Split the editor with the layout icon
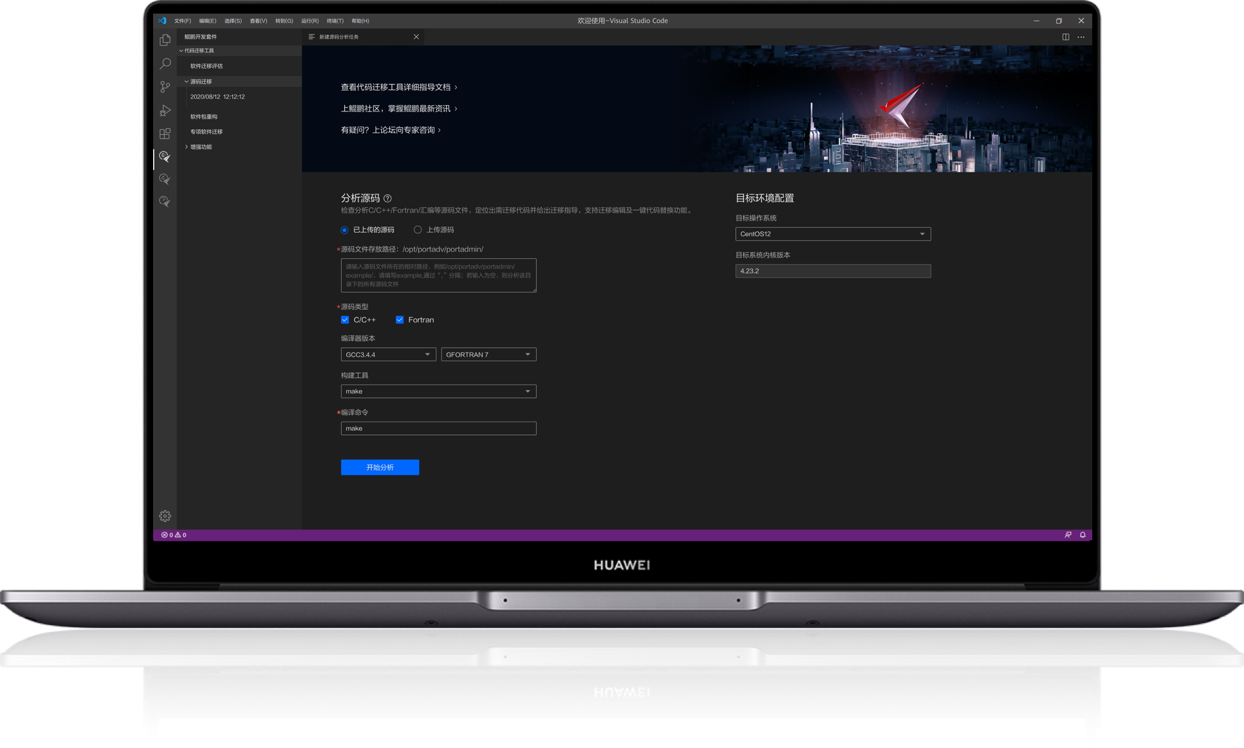The image size is (1244, 748). pos(1066,37)
